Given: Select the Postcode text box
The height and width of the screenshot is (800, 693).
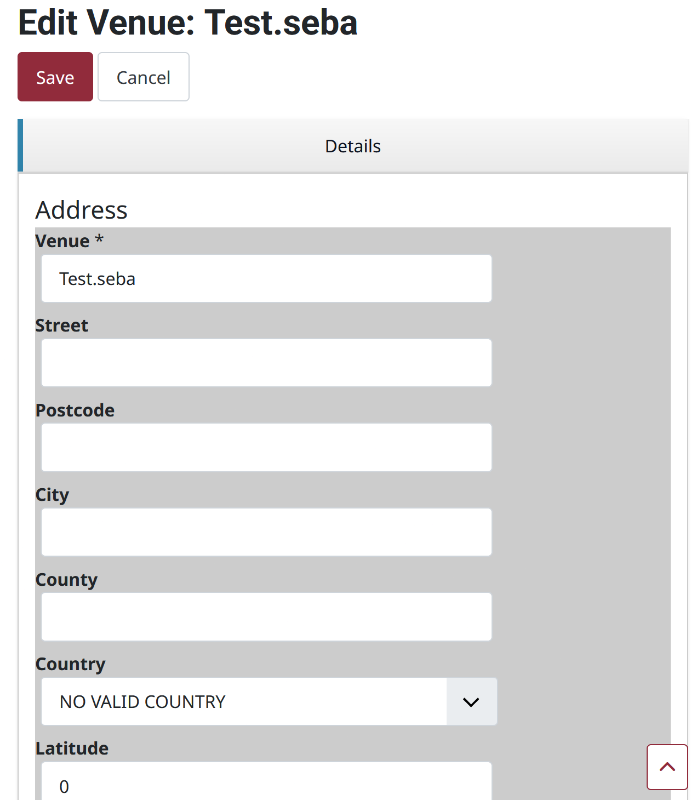Looking at the screenshot, I should [x=266, y=447].
